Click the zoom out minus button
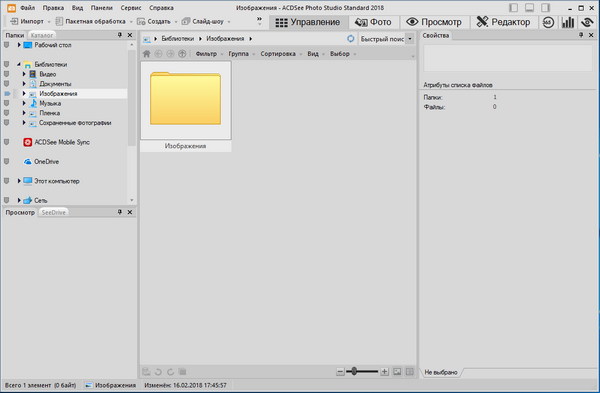The height and width of the screenshot is (393, 600). [340, 372]
